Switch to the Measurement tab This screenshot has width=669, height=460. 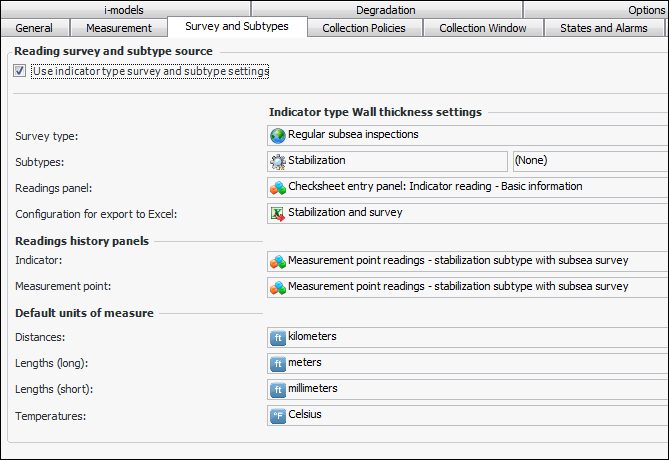tap(119, 28)
